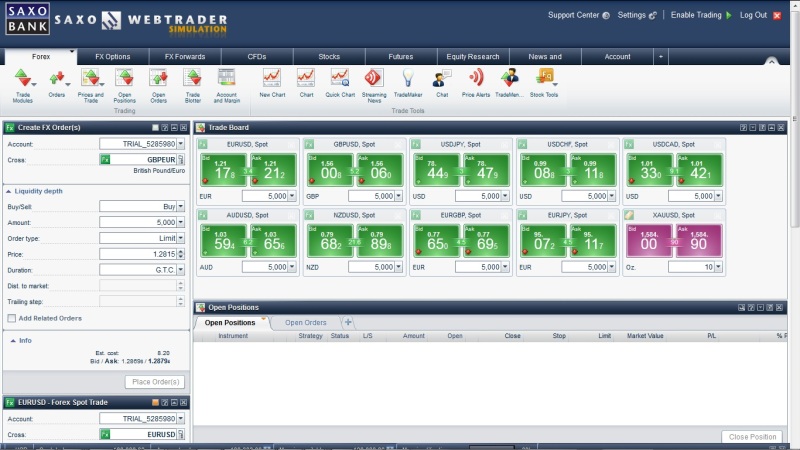The width and height of the screenshot is (800, 450).
Task: Click the Support Center help icon
Action: point(606,15)
